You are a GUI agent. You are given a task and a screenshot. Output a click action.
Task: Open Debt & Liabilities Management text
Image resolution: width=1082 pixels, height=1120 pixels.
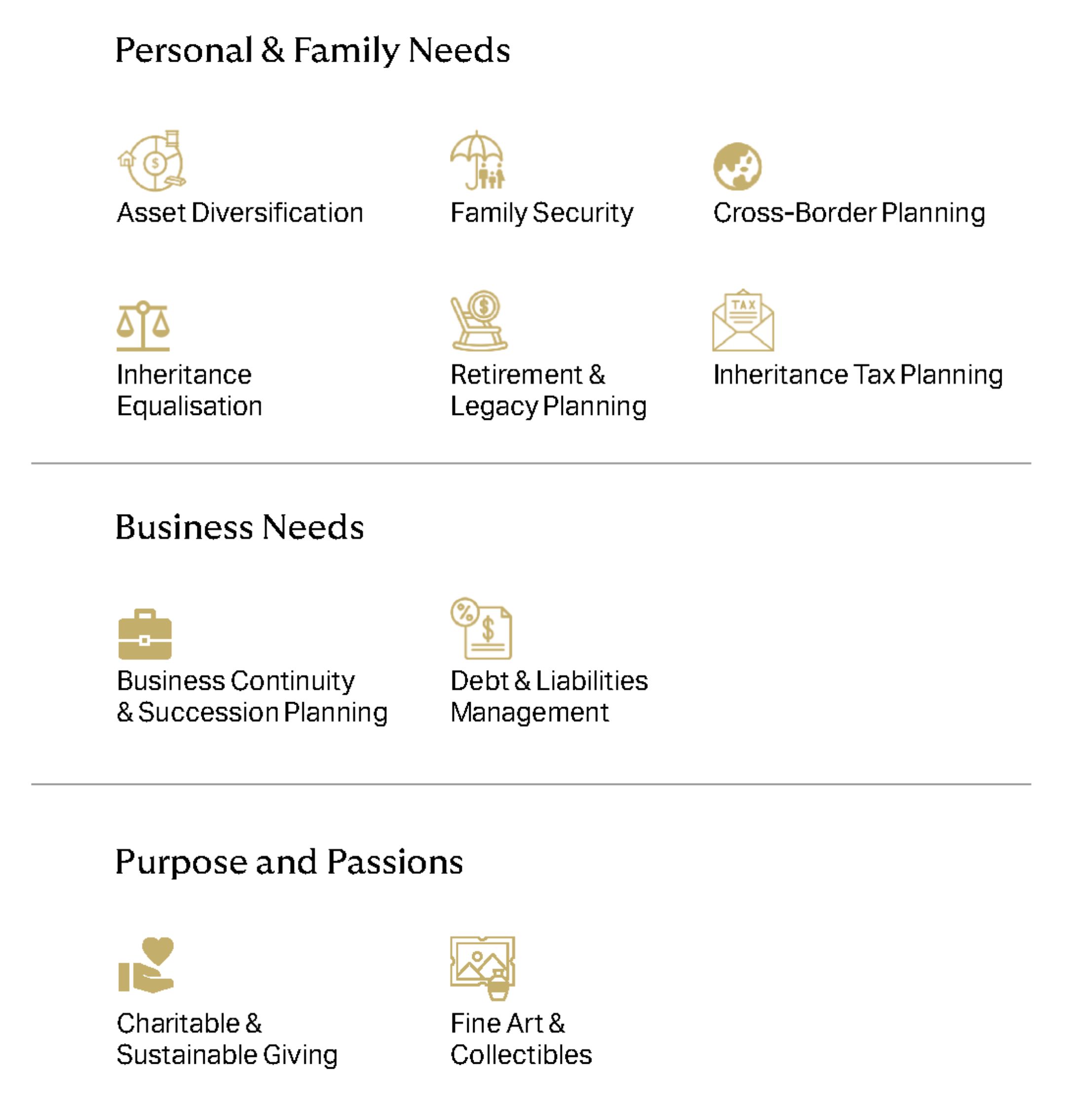(549, 697)
